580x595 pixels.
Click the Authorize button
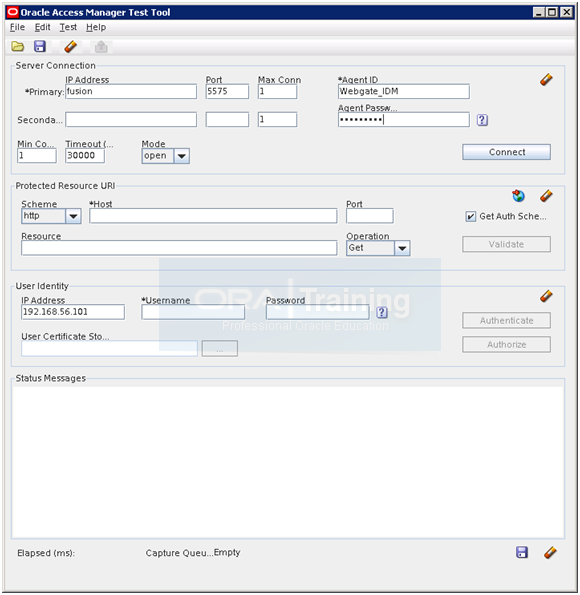506,345
